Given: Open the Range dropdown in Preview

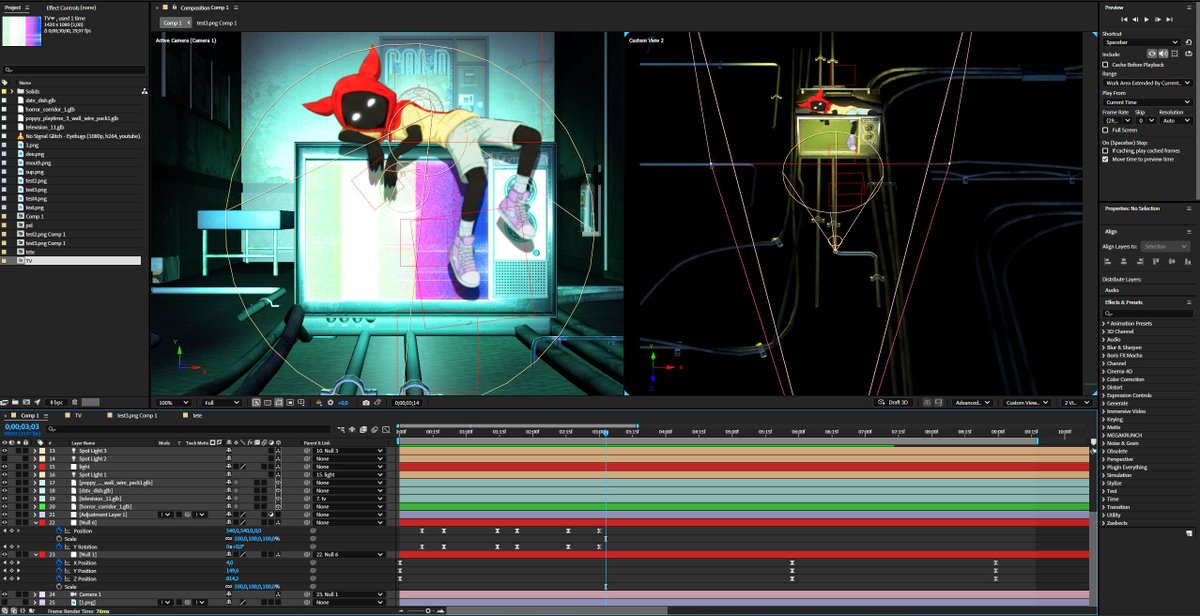Looking at the screenshot, I should [x=1148, y=83].
